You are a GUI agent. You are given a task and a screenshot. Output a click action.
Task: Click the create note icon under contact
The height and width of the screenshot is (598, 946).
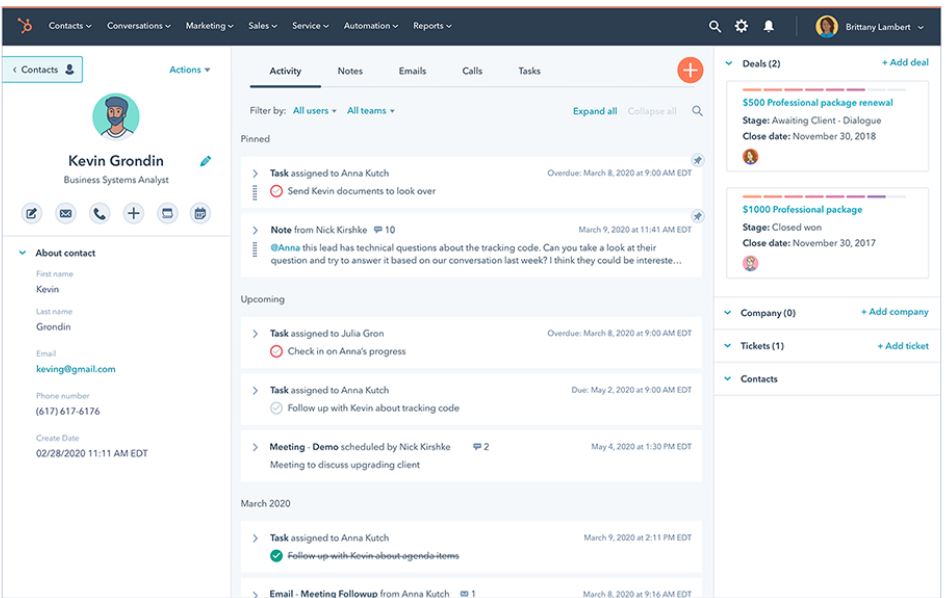pyautogui.click(x=31, y=213)
